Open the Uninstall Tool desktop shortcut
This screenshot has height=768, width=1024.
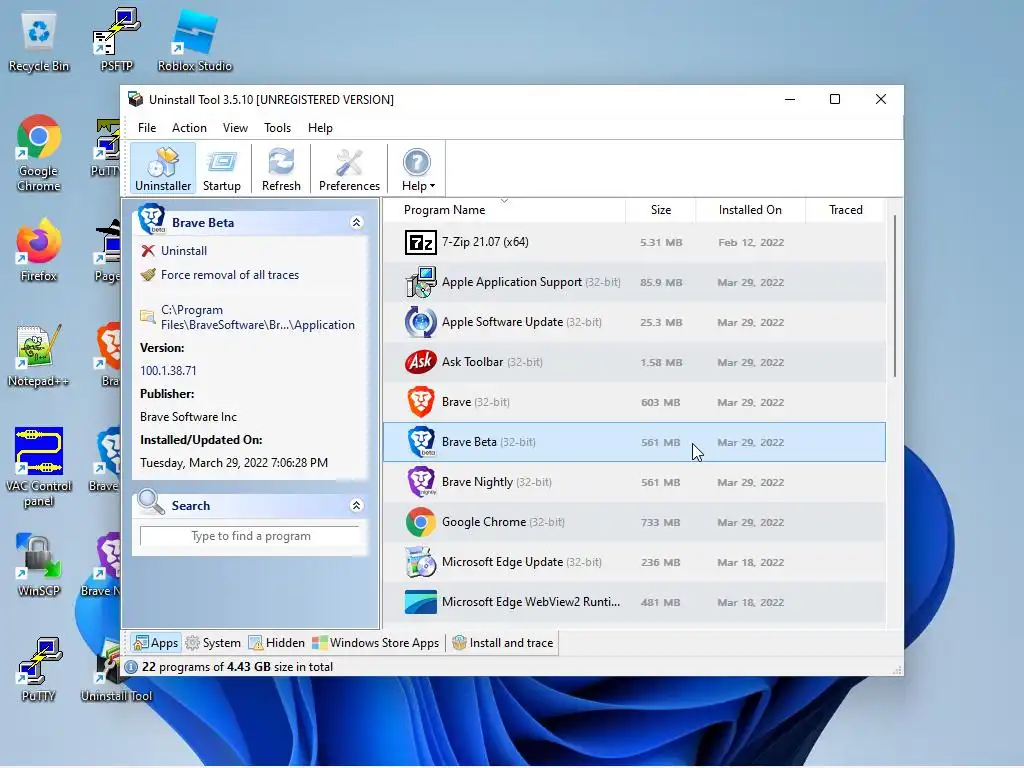coord(116,671)
